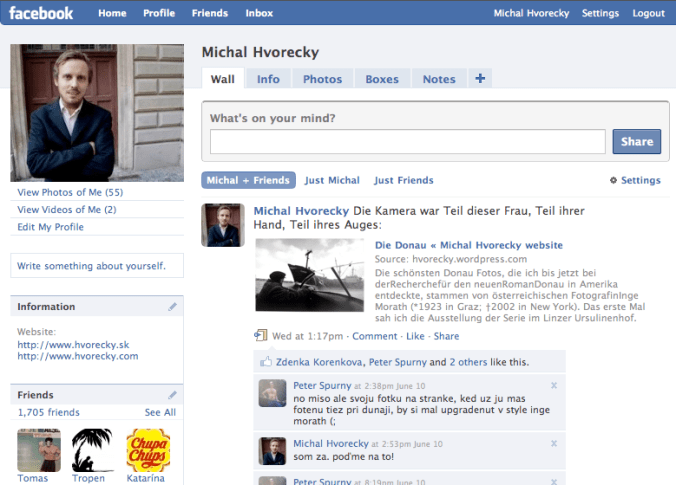The height and width of the screenshot is (485, 676).
Task: Open Inbox in the top navigation
Action: [259, 13]
